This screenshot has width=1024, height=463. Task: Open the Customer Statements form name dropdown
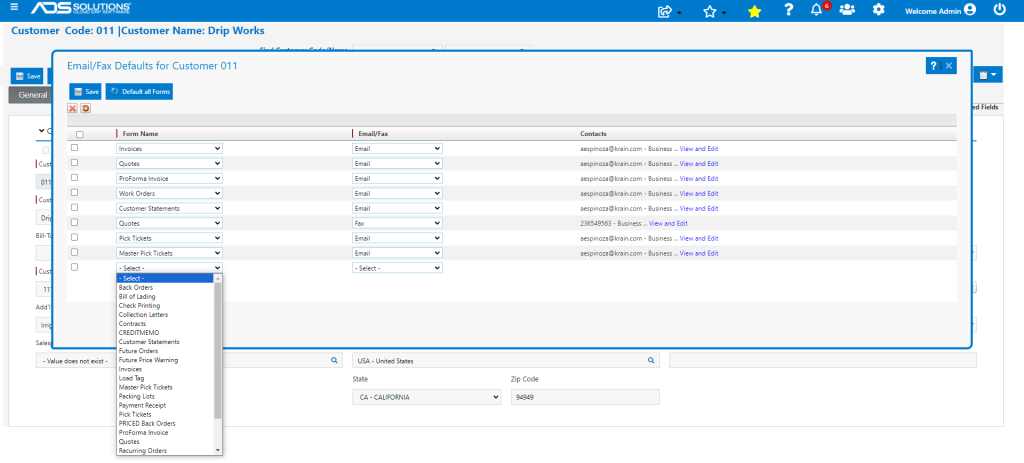(x=169, y=208)
